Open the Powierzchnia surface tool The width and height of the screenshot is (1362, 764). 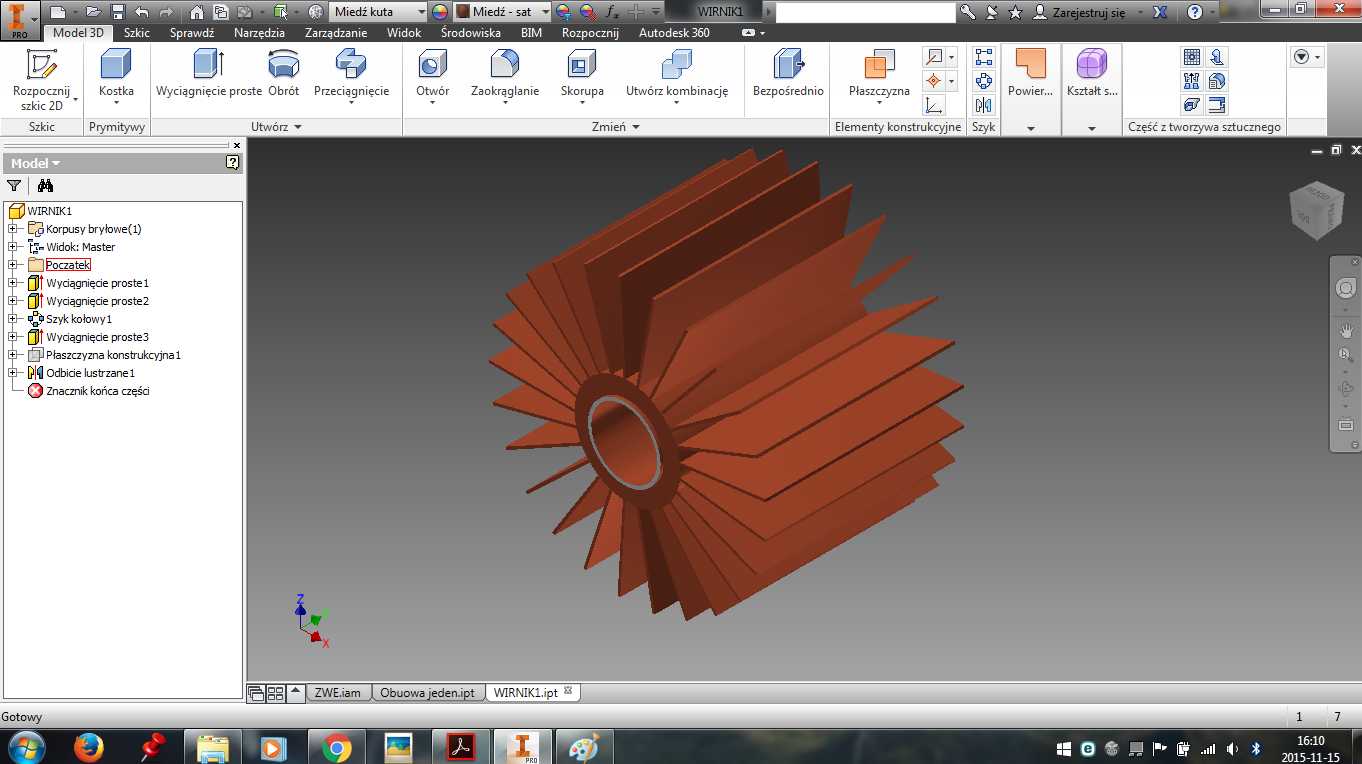tap(1030, 75)
